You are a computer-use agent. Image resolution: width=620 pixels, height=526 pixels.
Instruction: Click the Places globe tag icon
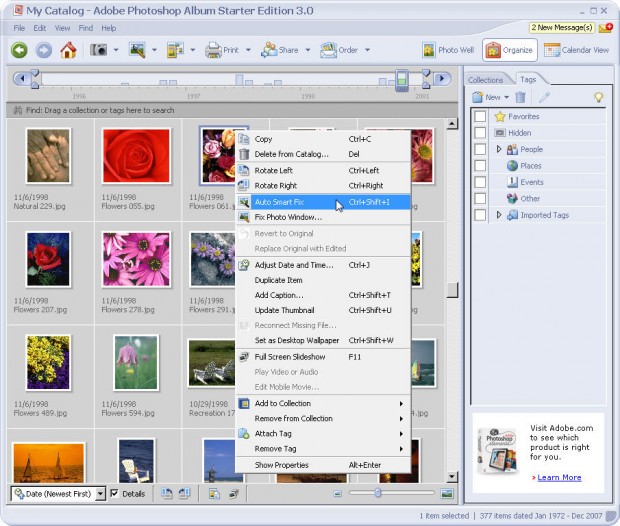pos(512,166)
